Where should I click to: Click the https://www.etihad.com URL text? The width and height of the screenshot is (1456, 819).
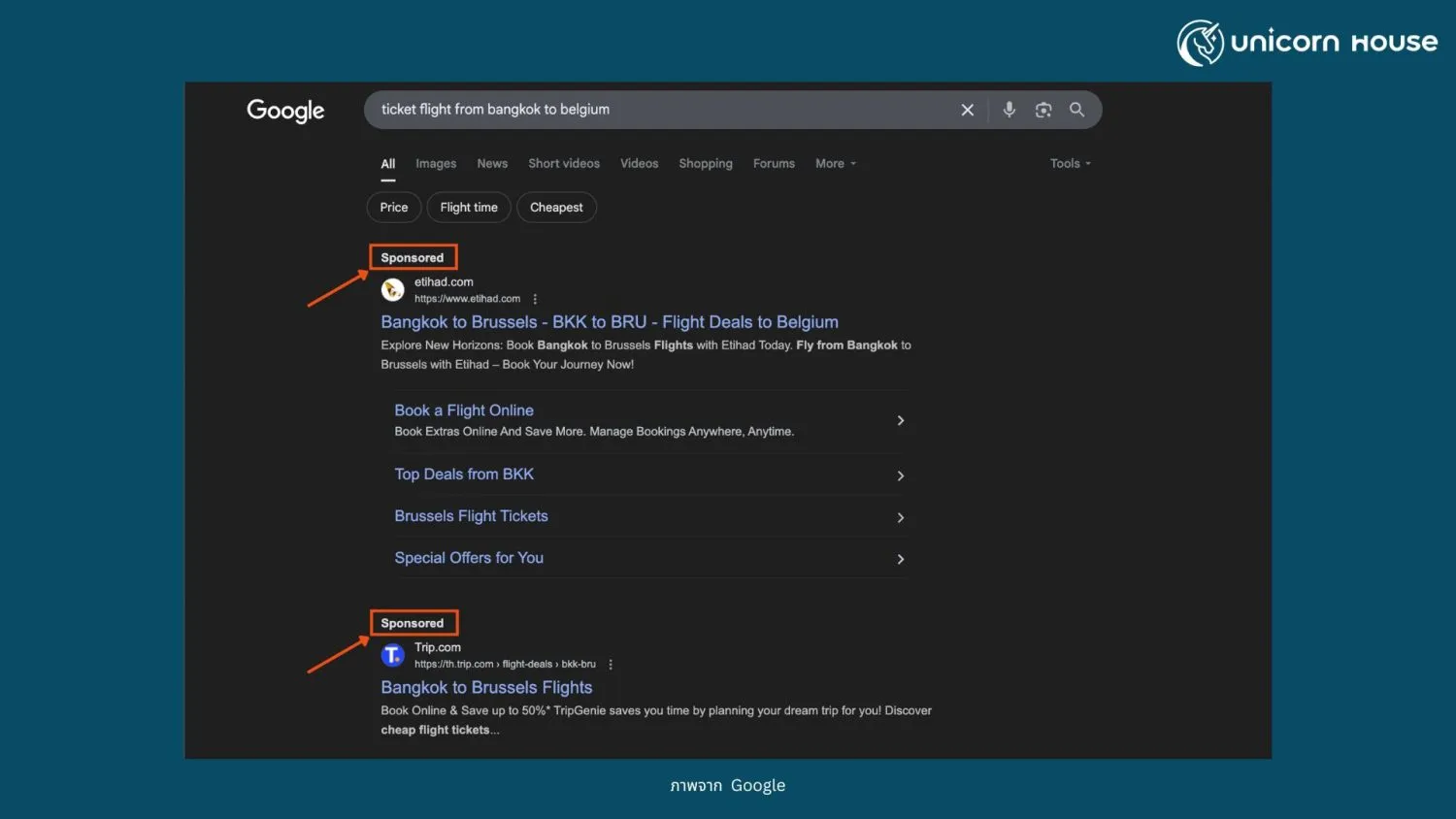pos(467,299)
